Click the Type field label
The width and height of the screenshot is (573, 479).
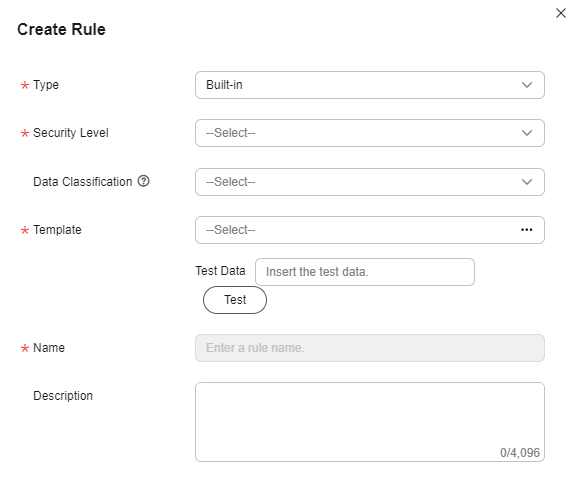click(46, 85)
